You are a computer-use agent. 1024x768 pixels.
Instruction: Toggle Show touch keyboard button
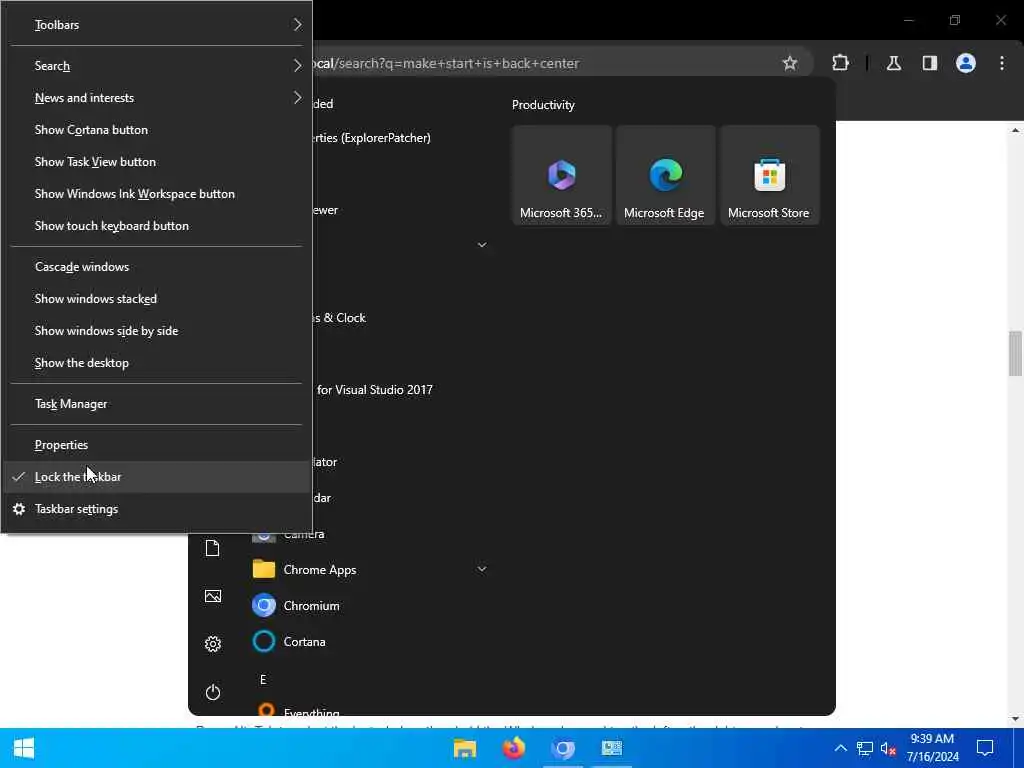pos(157,226)
